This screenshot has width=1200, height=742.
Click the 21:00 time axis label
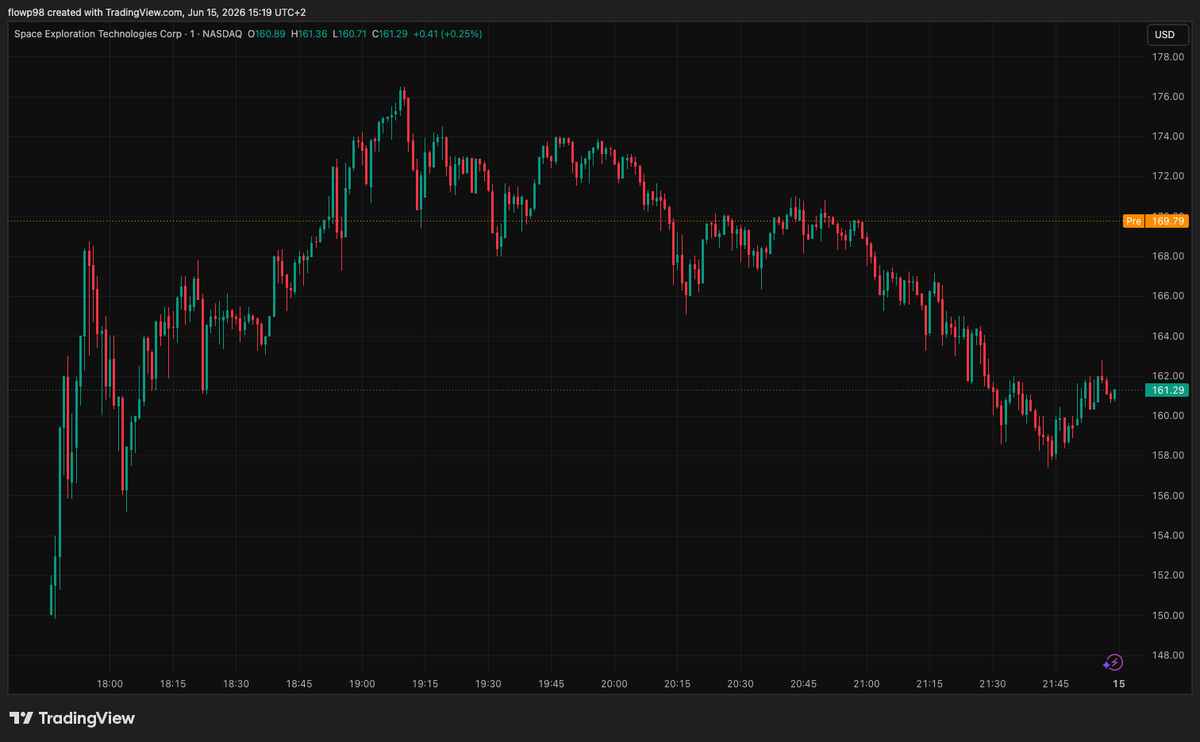(866, 684)
